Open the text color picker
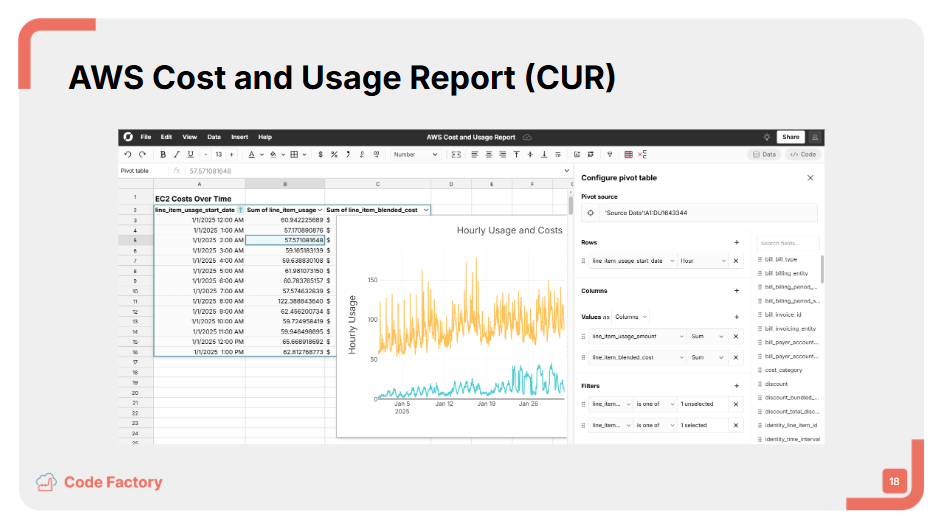941x527 pixels. click(252, 155)
